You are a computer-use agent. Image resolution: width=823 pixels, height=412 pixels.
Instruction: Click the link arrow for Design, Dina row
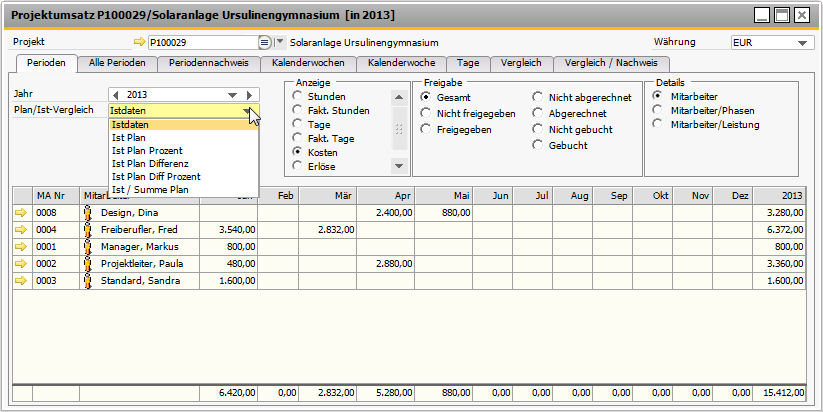[21, 212]
